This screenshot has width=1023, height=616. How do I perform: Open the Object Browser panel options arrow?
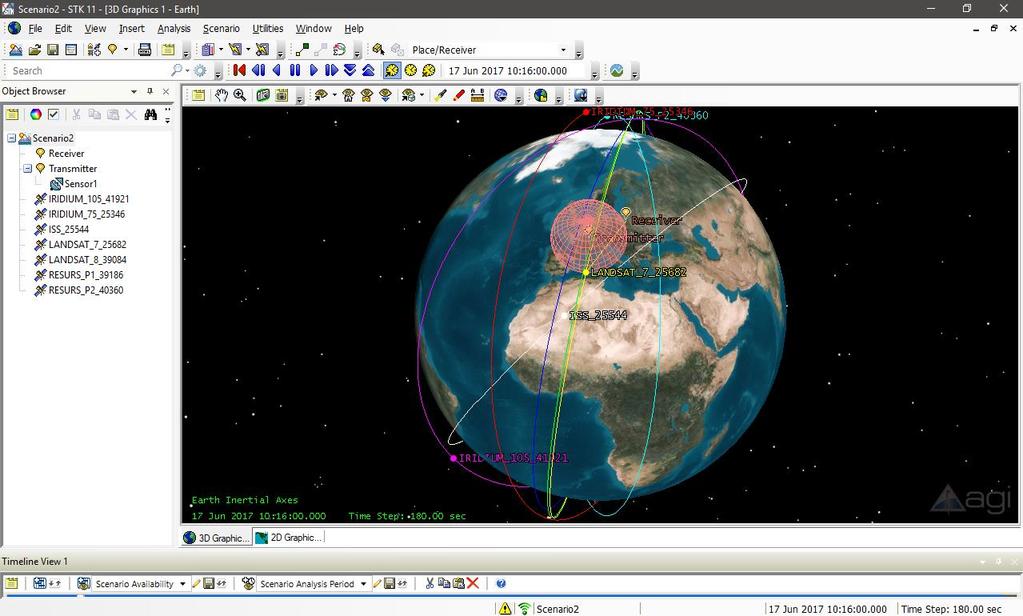(x=134, y=91)
